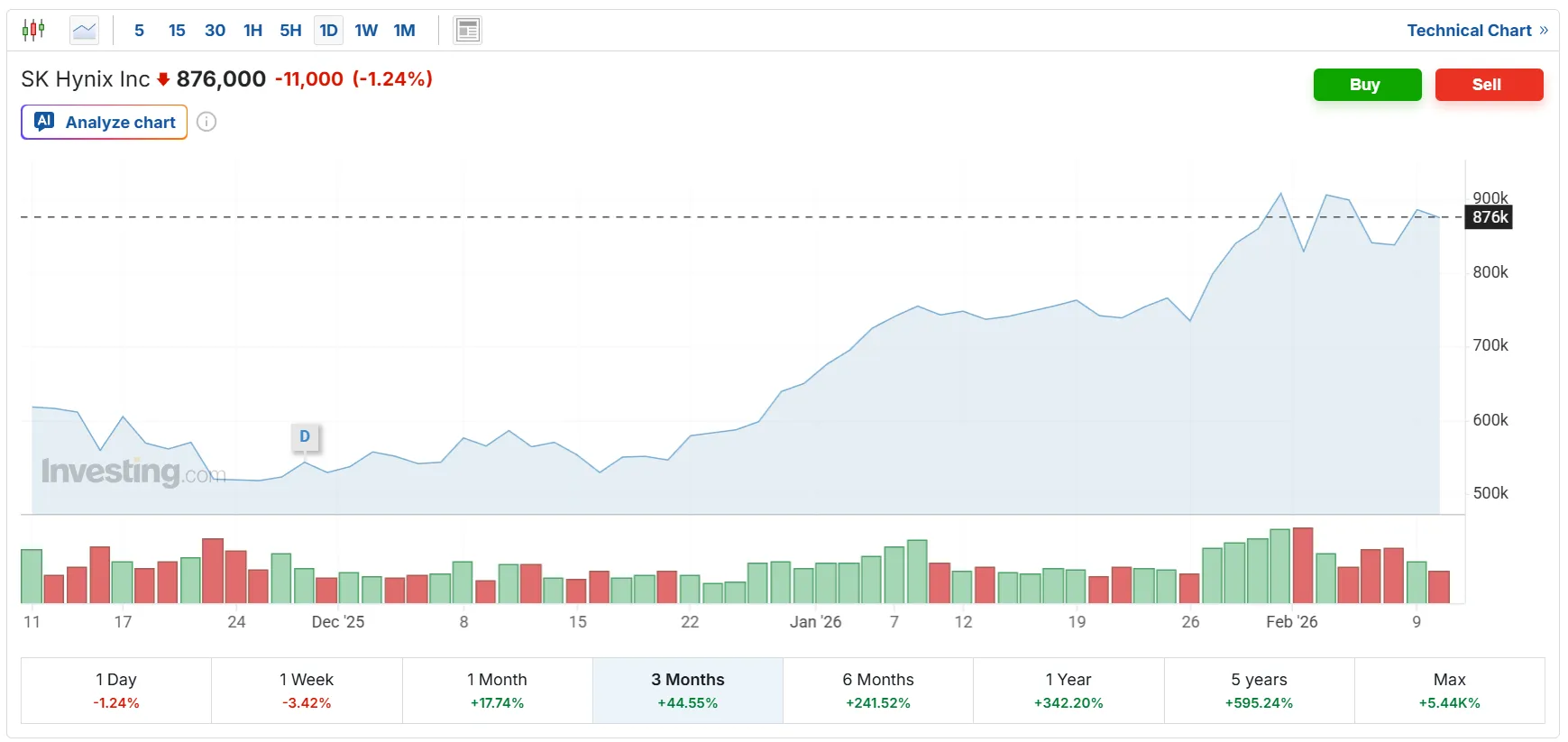Select the 1 Day range tab

pos(116,690)
